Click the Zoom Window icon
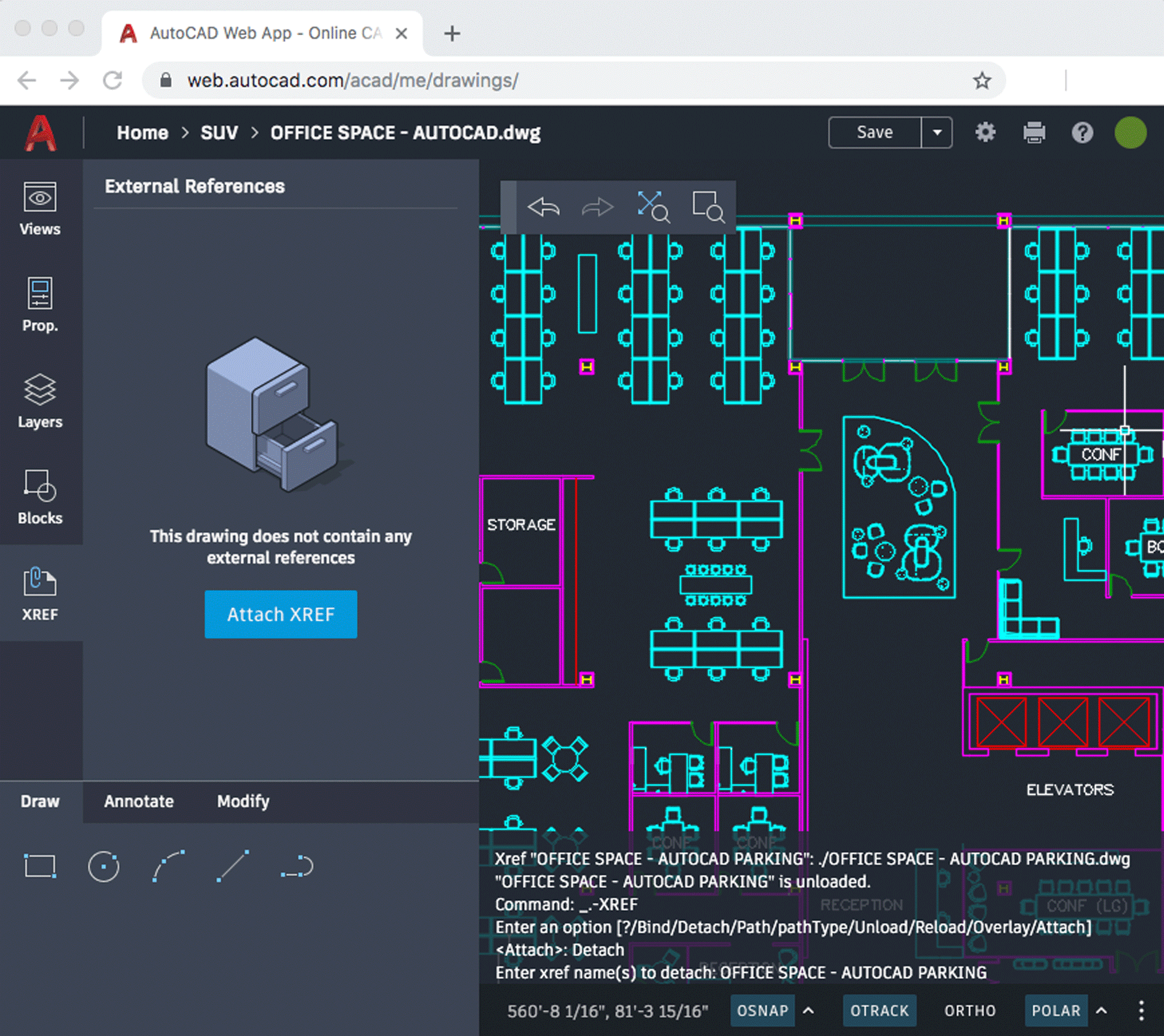1164x1036 pixels. pos(708,207)
